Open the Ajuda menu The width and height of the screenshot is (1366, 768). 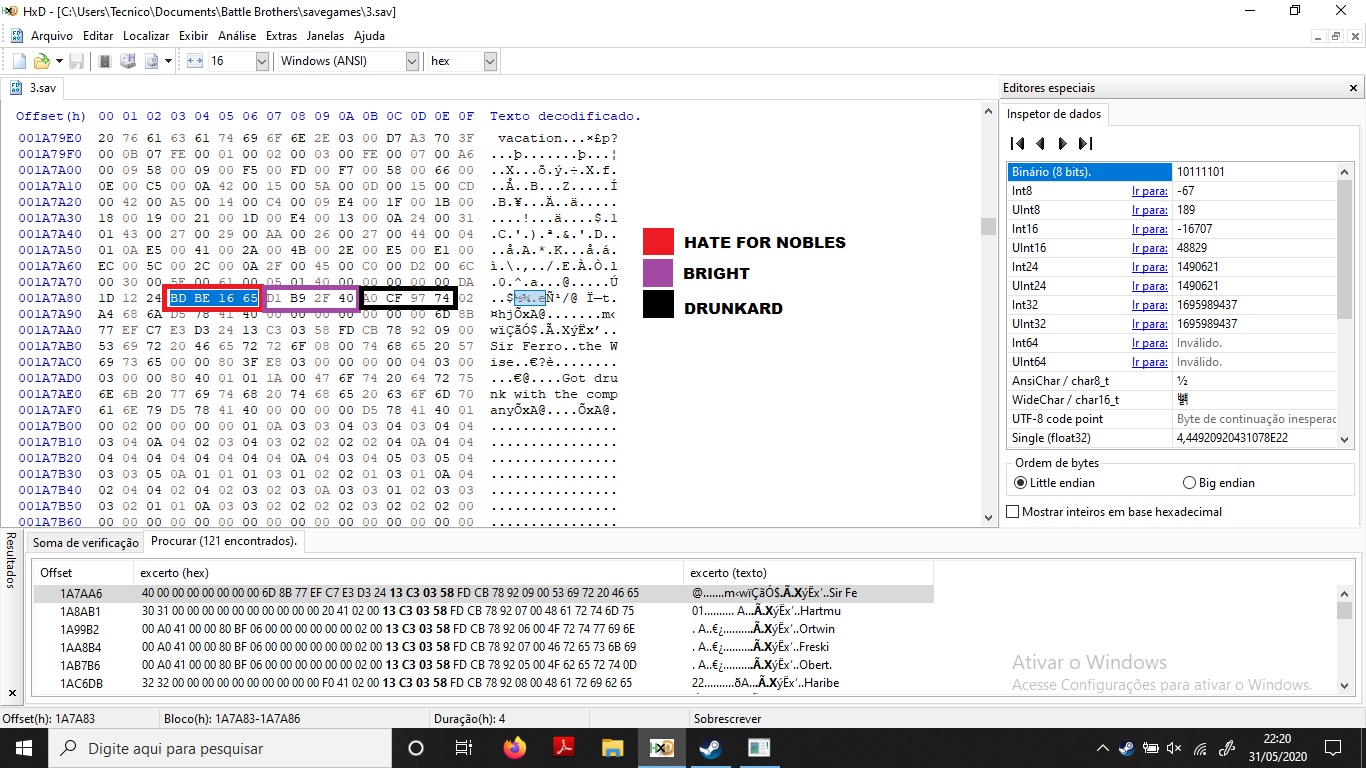[369, 35]
